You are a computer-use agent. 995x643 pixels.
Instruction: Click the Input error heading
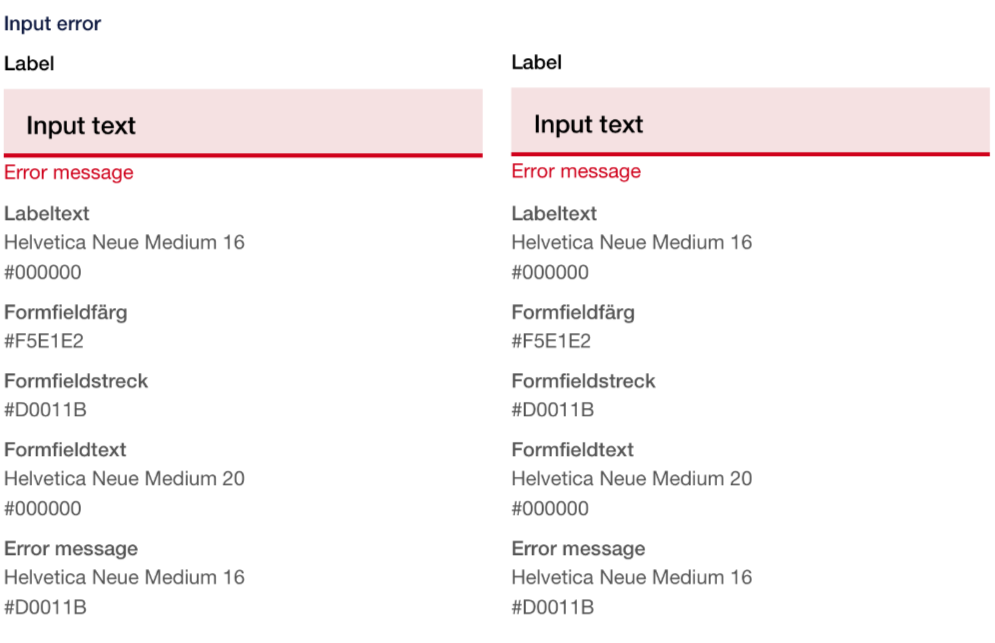point(52,23)
